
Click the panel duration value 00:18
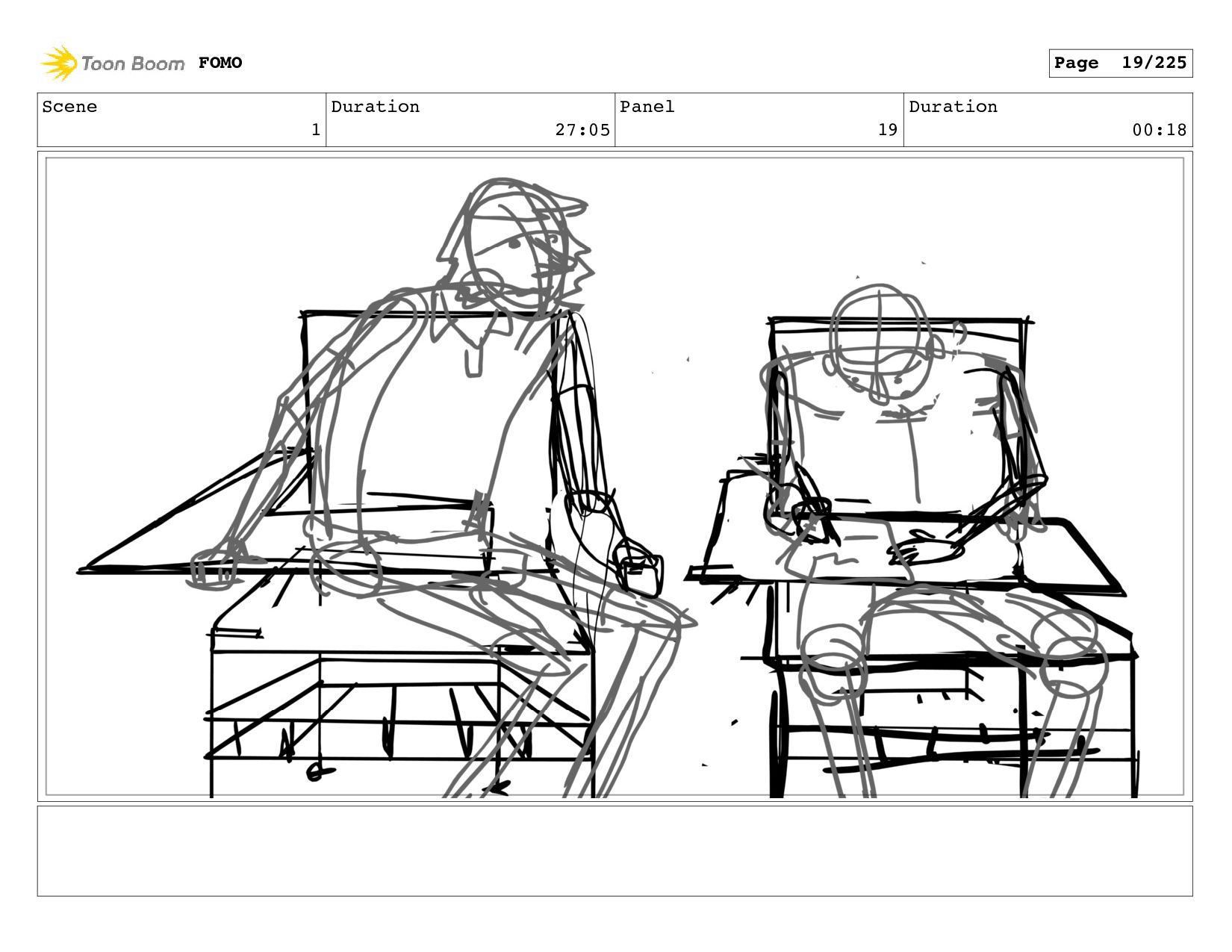click(1160, 130)
